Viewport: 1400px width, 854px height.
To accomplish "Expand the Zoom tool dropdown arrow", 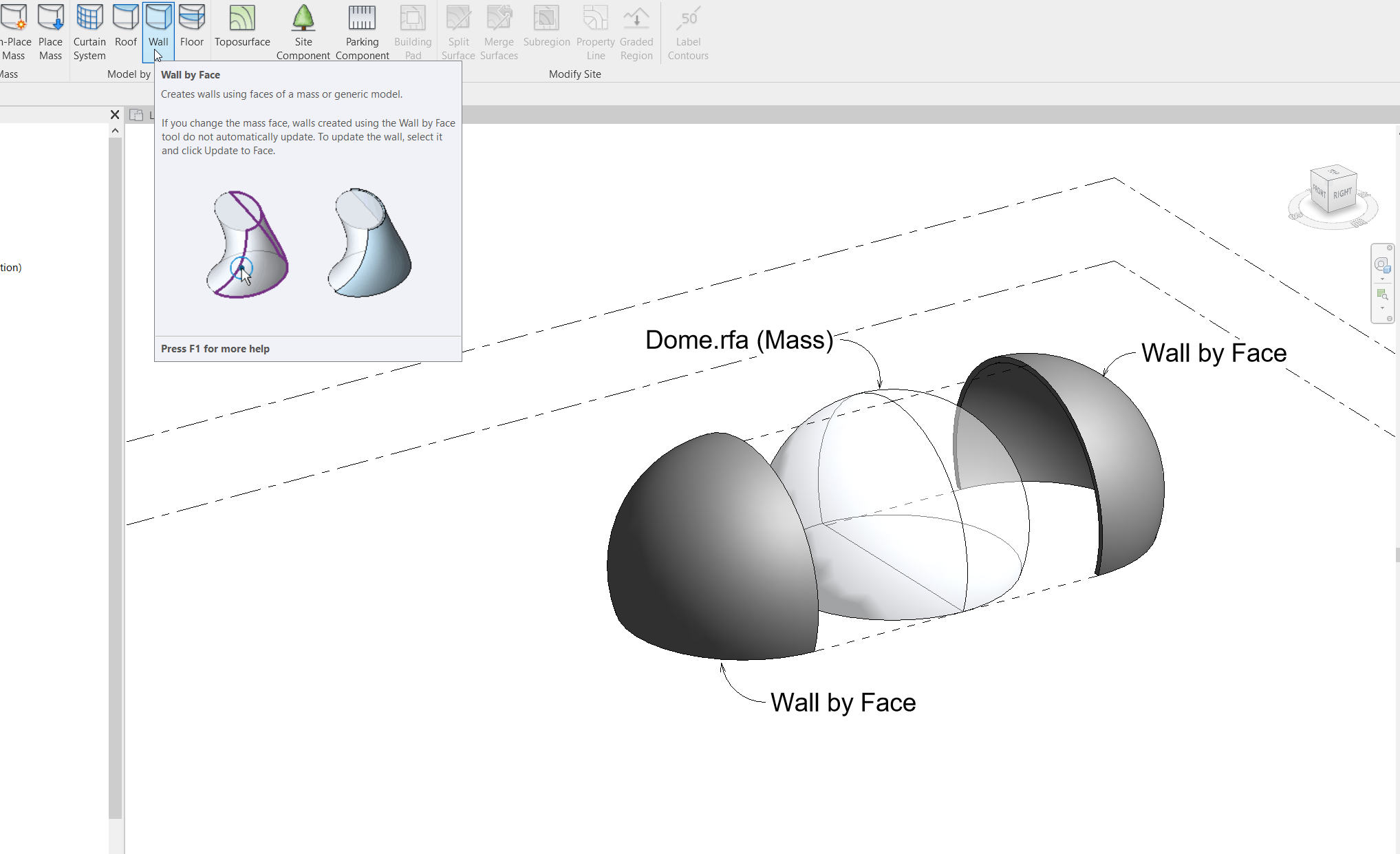I will coord(1382,308).
